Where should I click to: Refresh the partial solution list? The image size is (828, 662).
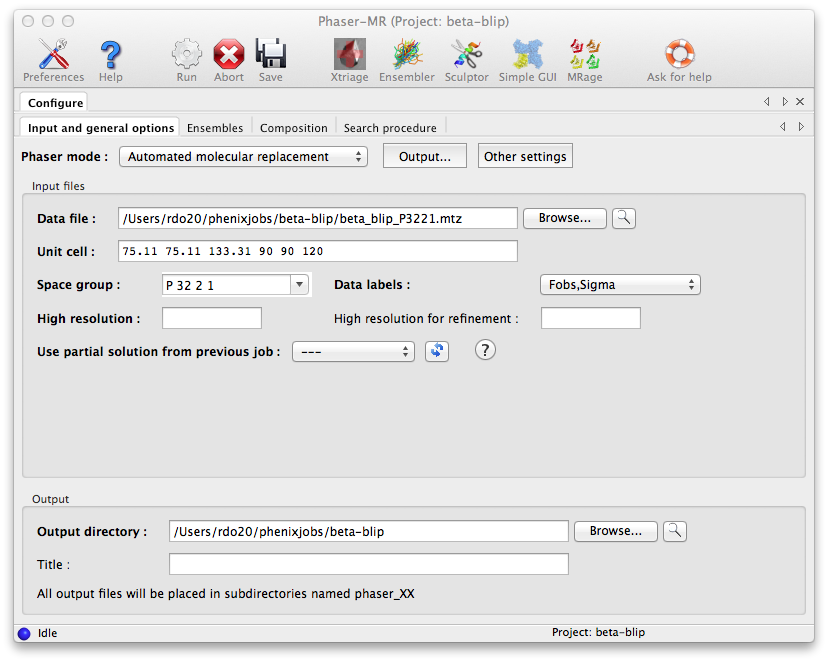tap(436, 351)
